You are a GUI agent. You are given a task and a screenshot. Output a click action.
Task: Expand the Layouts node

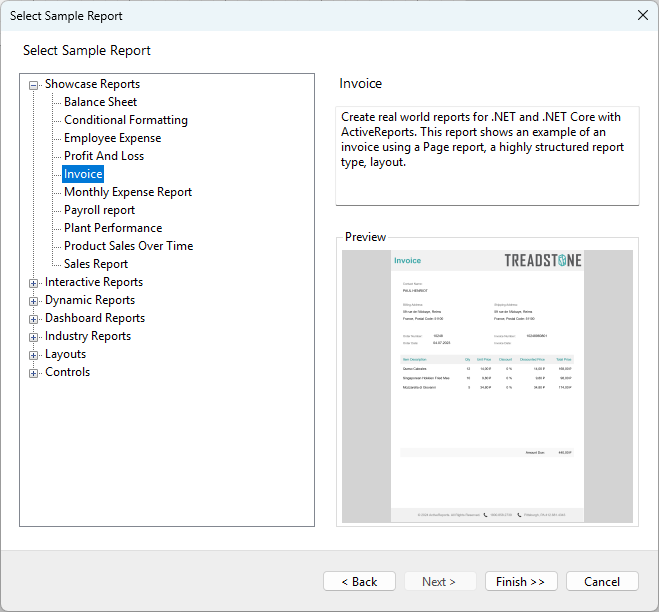(x=34, y=356)
